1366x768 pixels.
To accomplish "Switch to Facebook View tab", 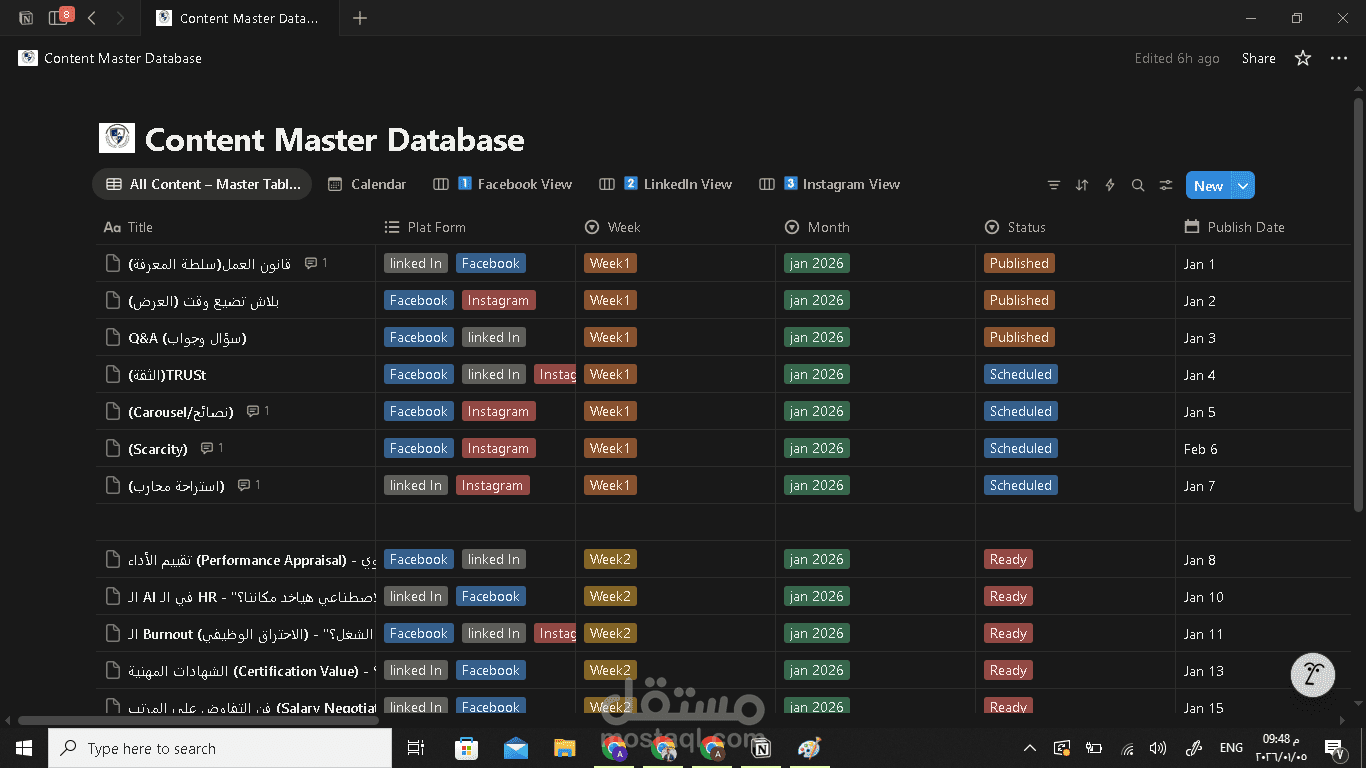I will click(x=503, y=184).
